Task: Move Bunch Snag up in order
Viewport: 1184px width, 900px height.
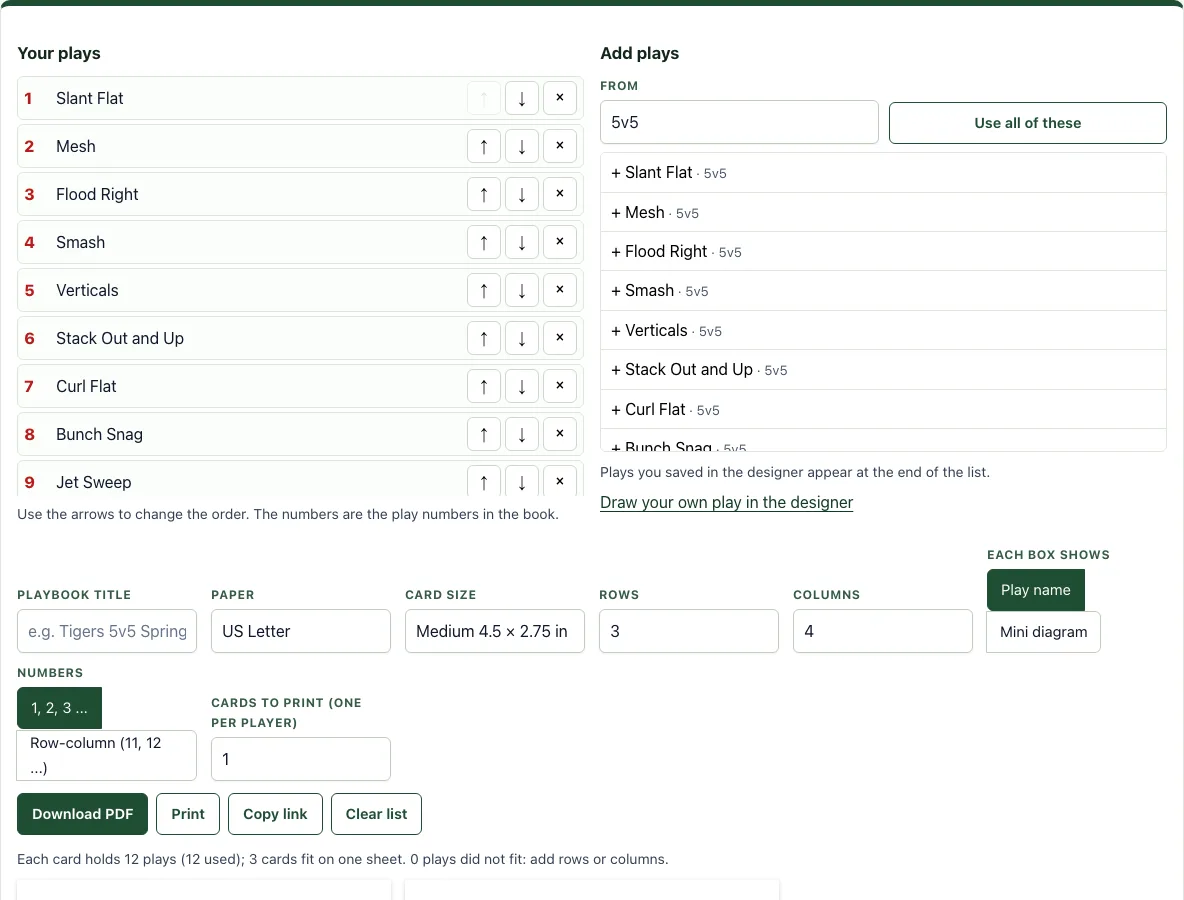Action: pos(484,434)
